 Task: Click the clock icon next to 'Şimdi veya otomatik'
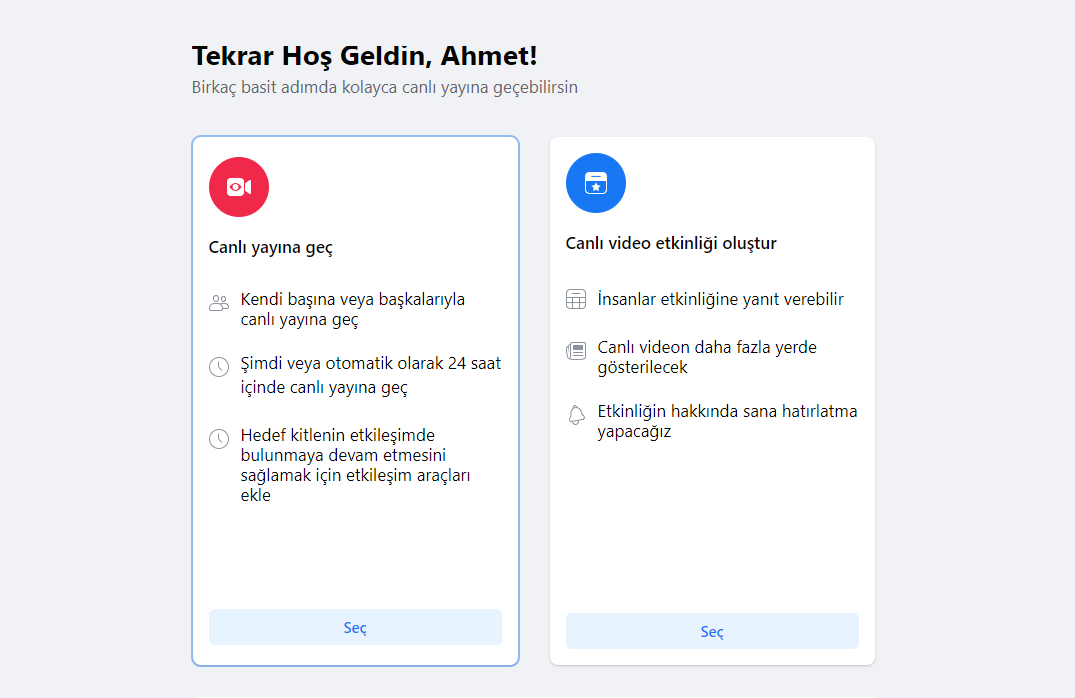pyautogui.click(x=219, y=366)
